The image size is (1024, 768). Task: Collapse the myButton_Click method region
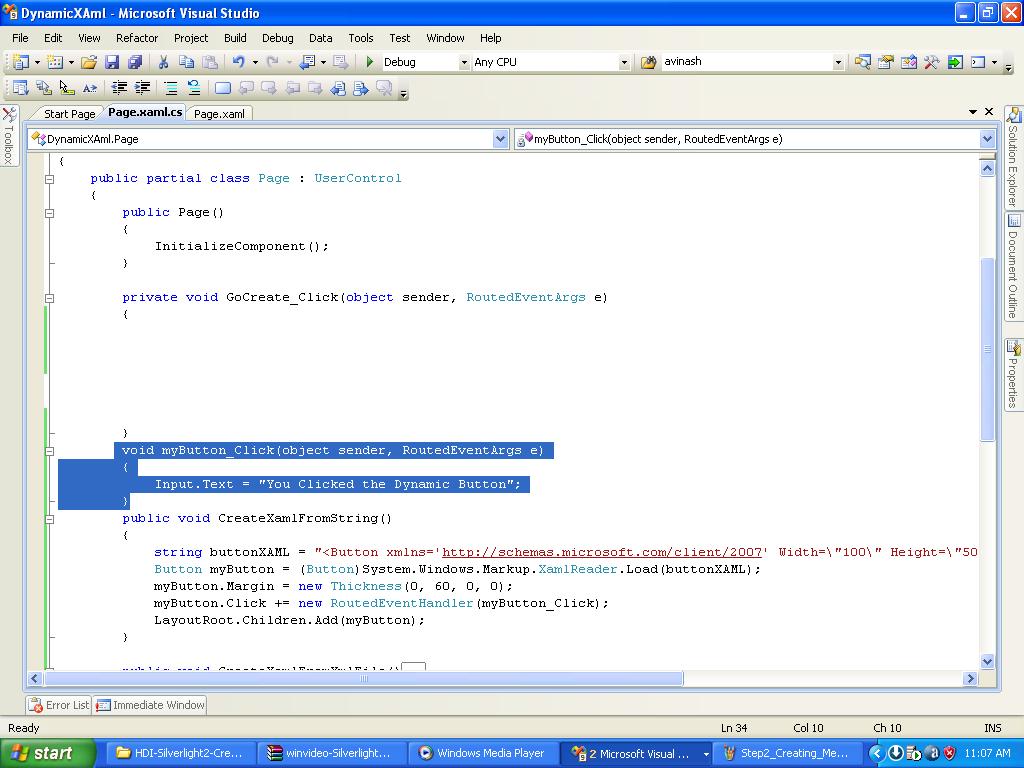click(x=50, y=451)
